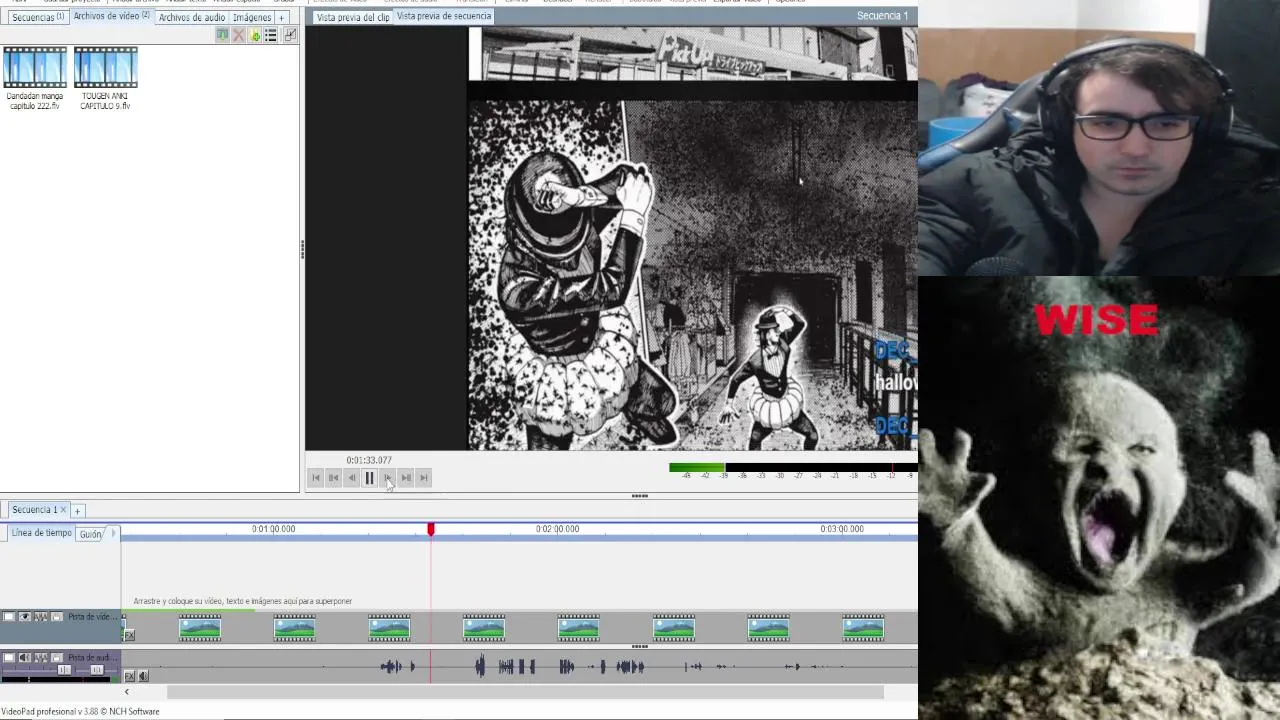The height and width of the screenshot is (720, 1280).
Task: Select first video clip thumbnail on the video track
Action: coord(200,628)
